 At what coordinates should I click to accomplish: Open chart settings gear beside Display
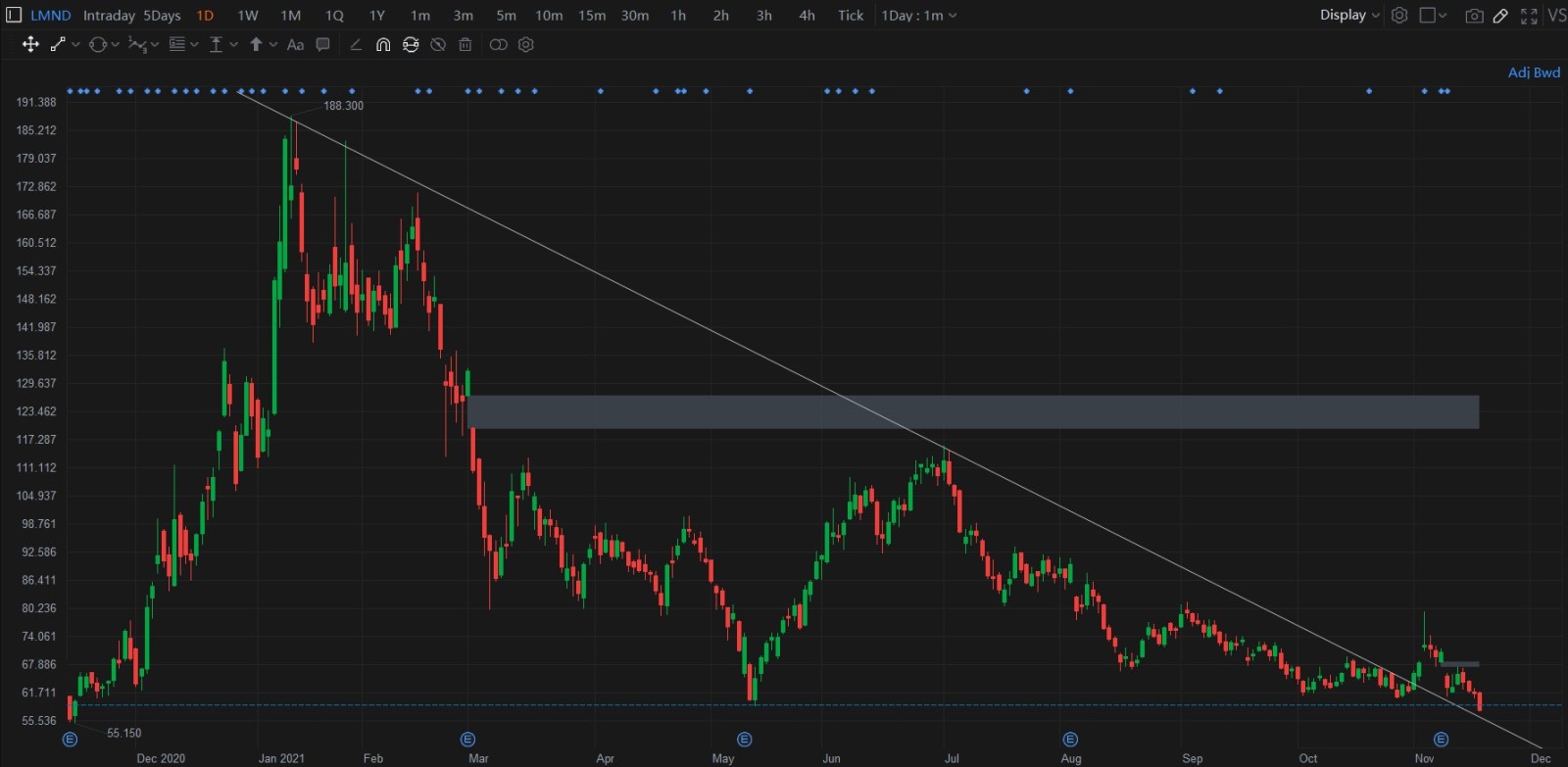point(1399,15)
